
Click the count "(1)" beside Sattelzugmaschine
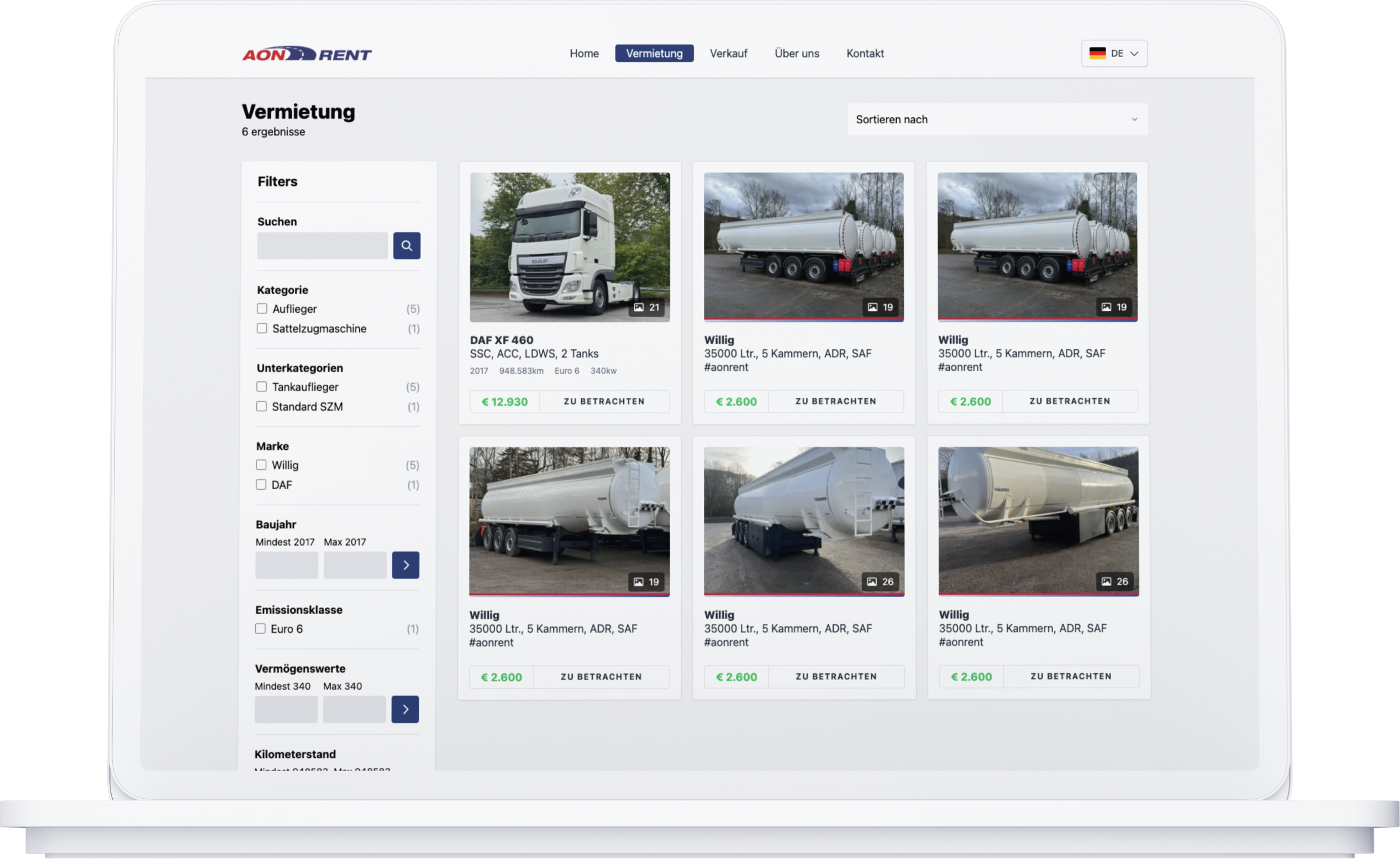coord(414,328)
